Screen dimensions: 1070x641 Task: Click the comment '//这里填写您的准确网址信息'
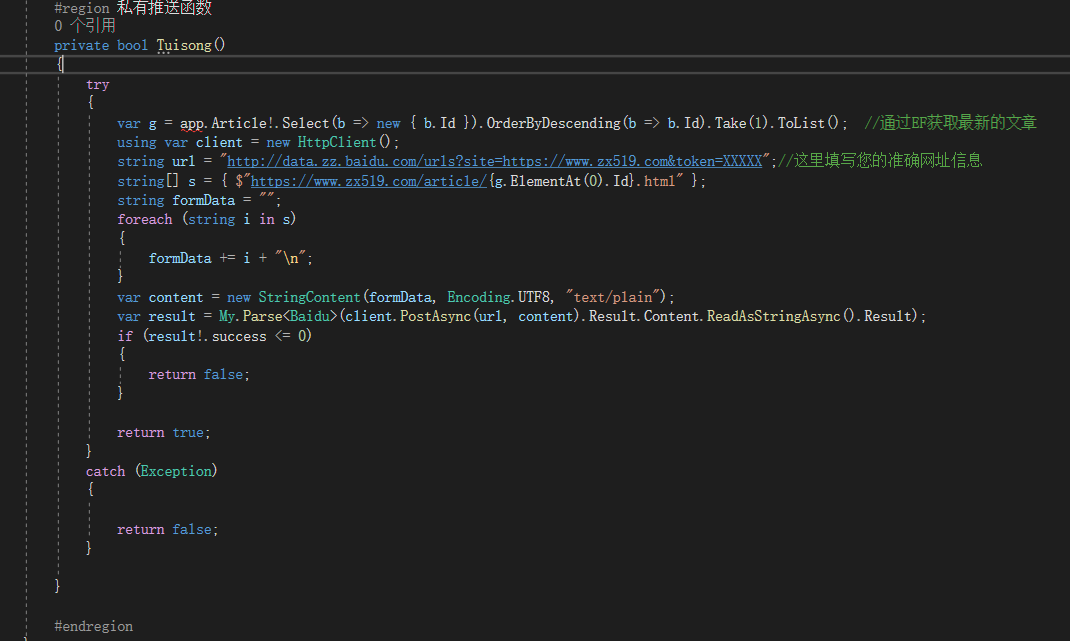coord(880,161)
